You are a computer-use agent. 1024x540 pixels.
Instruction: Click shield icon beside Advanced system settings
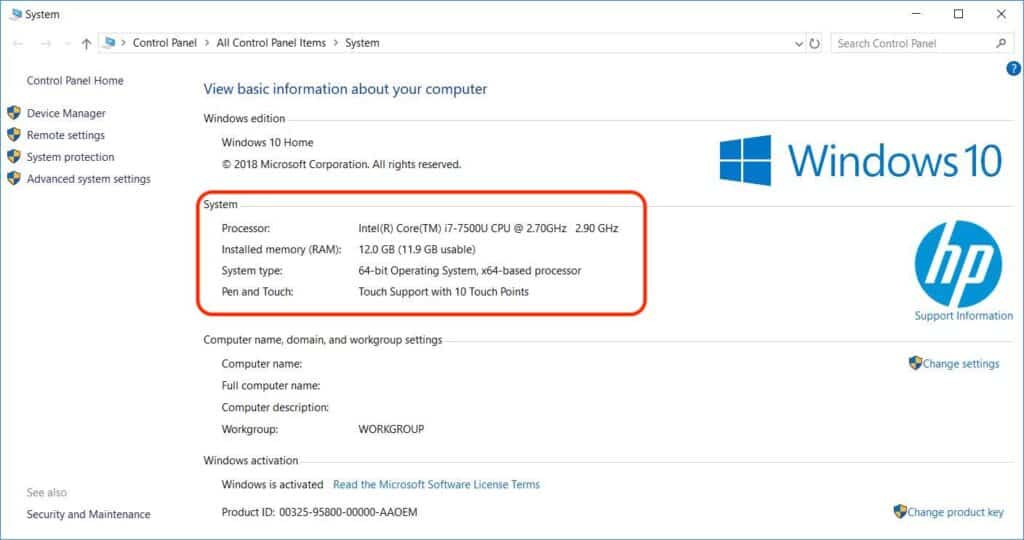click(x=14, y=178)
